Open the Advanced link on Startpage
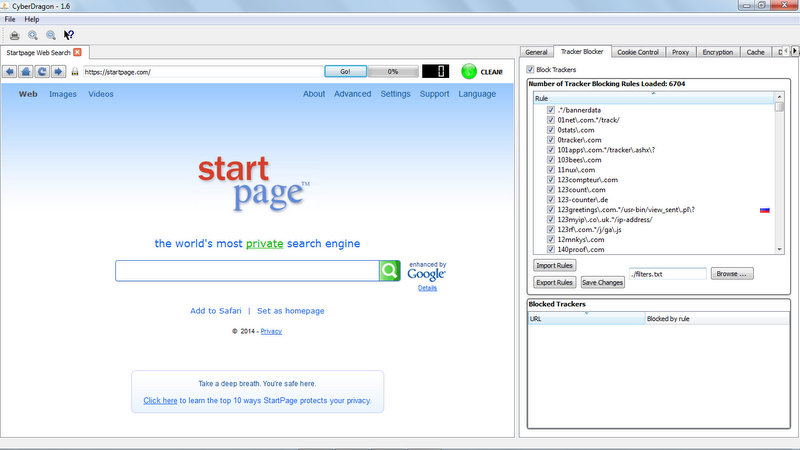This screenshot has width=800, height=450. (353, 94)
